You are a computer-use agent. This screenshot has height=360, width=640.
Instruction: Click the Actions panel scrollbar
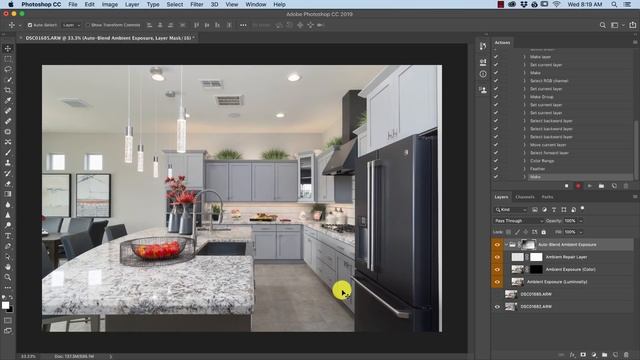coord(636,149)
